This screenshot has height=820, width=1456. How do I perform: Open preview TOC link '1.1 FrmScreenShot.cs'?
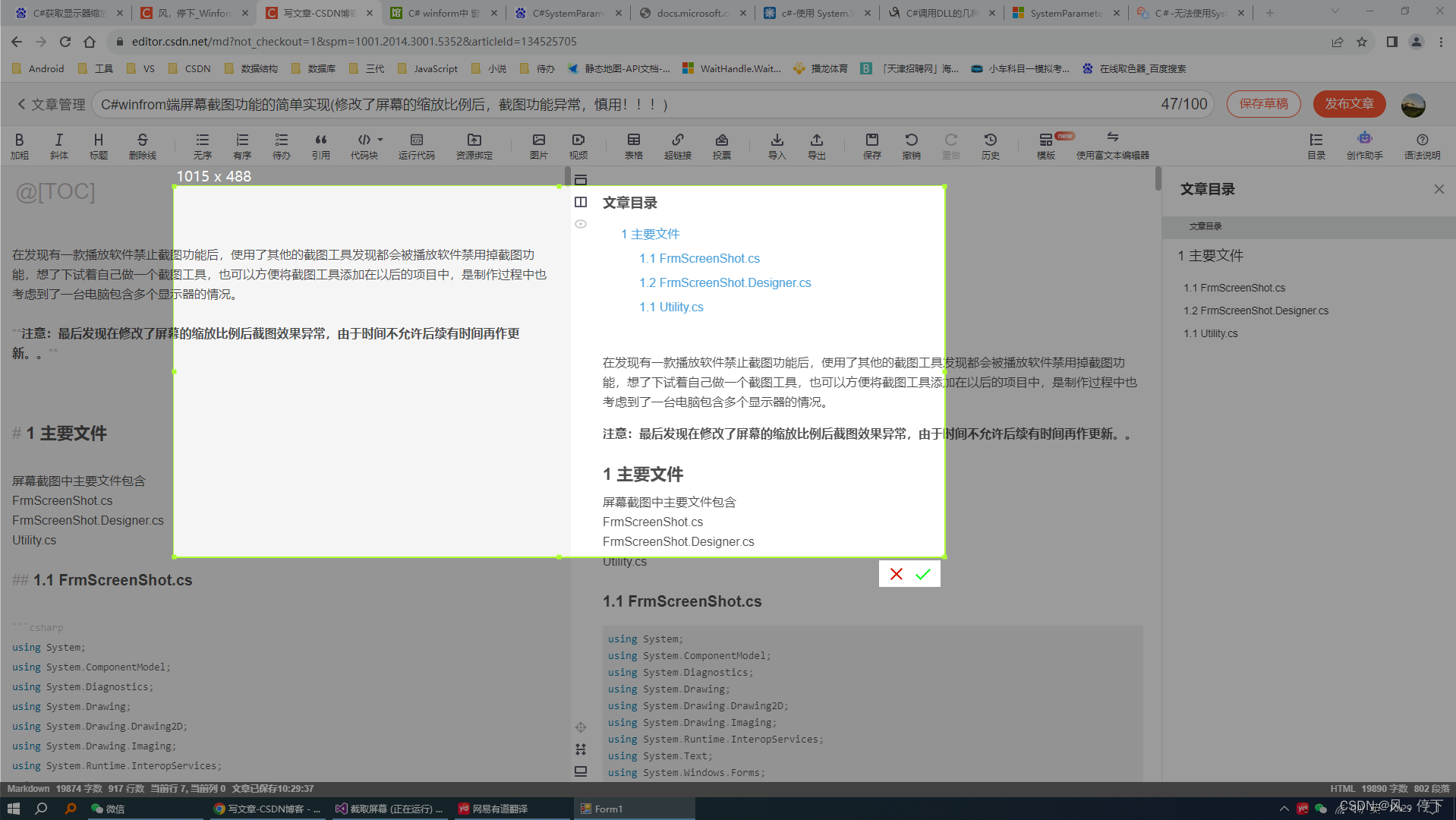pyautogui.click(x=699, y=258)
